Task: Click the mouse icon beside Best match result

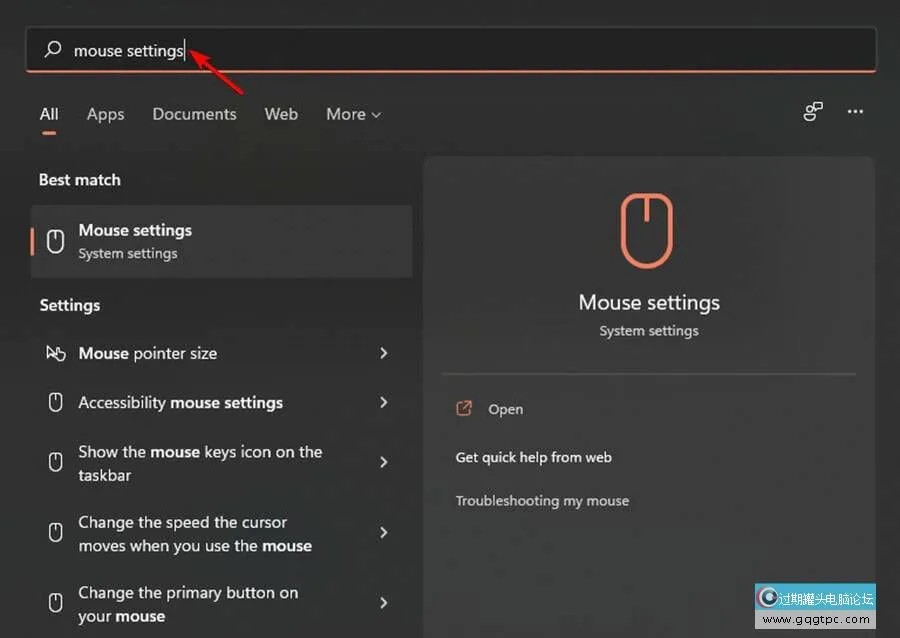Action: point(56,241)
